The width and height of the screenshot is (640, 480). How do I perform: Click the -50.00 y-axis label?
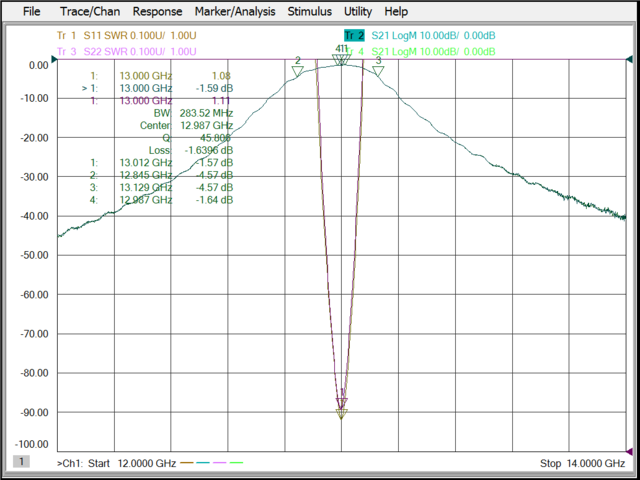coord(34,255)
